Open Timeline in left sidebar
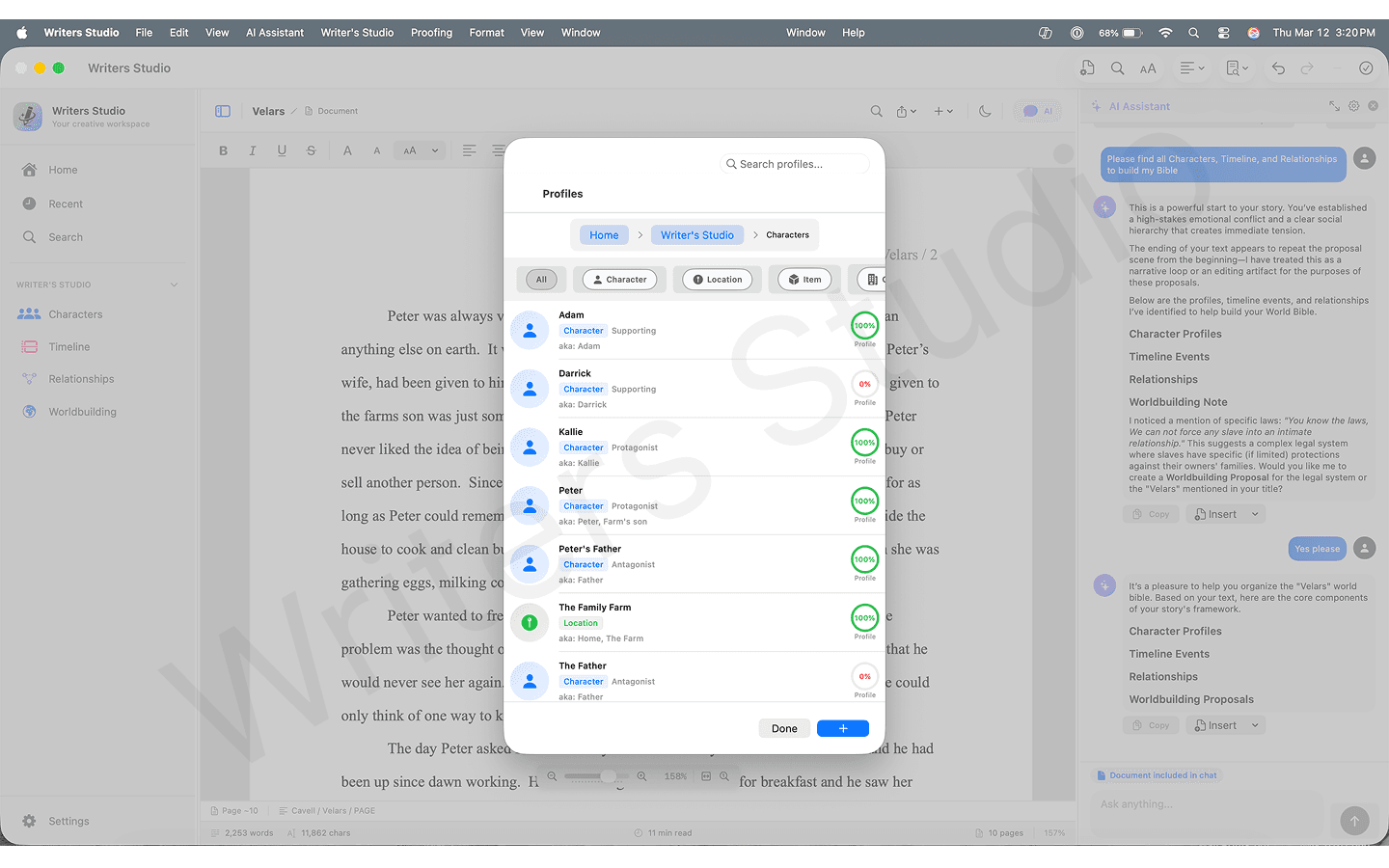 click(x=69, y=347)
